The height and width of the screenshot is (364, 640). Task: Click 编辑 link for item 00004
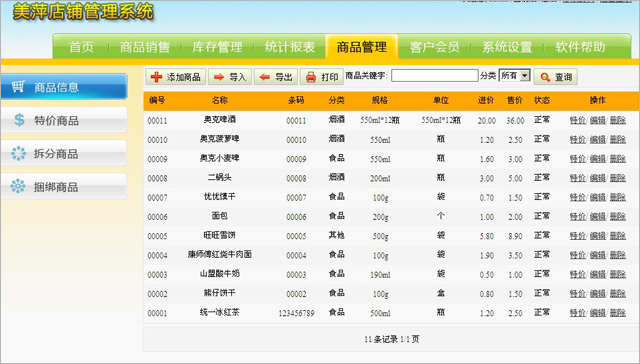(598, 255)
